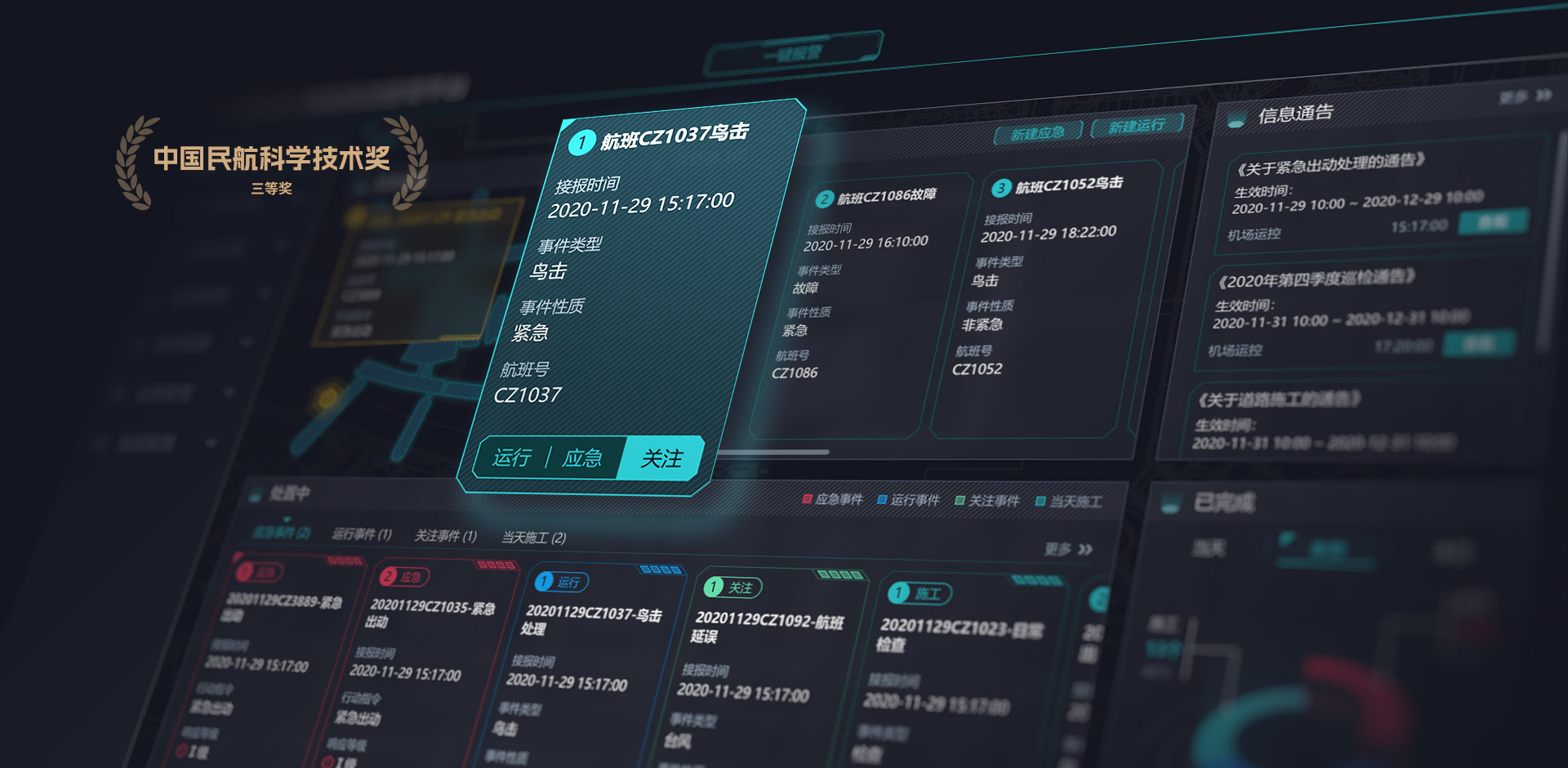1568x768 pixels.
Task: Click the blue 运行 badge on 20201129CZ1037 card
Action: [561, 582]
